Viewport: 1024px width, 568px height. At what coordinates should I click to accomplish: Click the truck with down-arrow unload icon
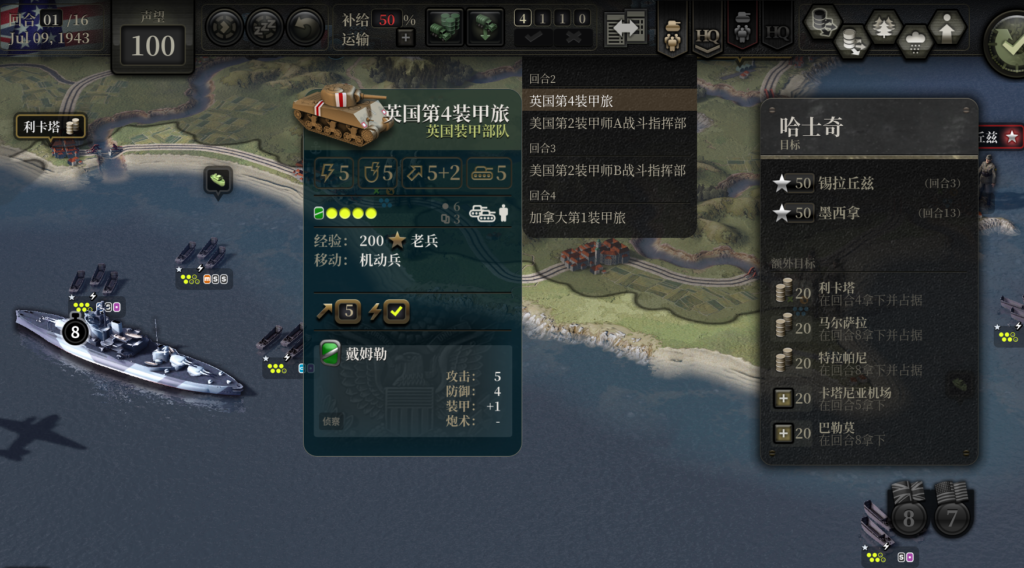click(x=485, y=27)
